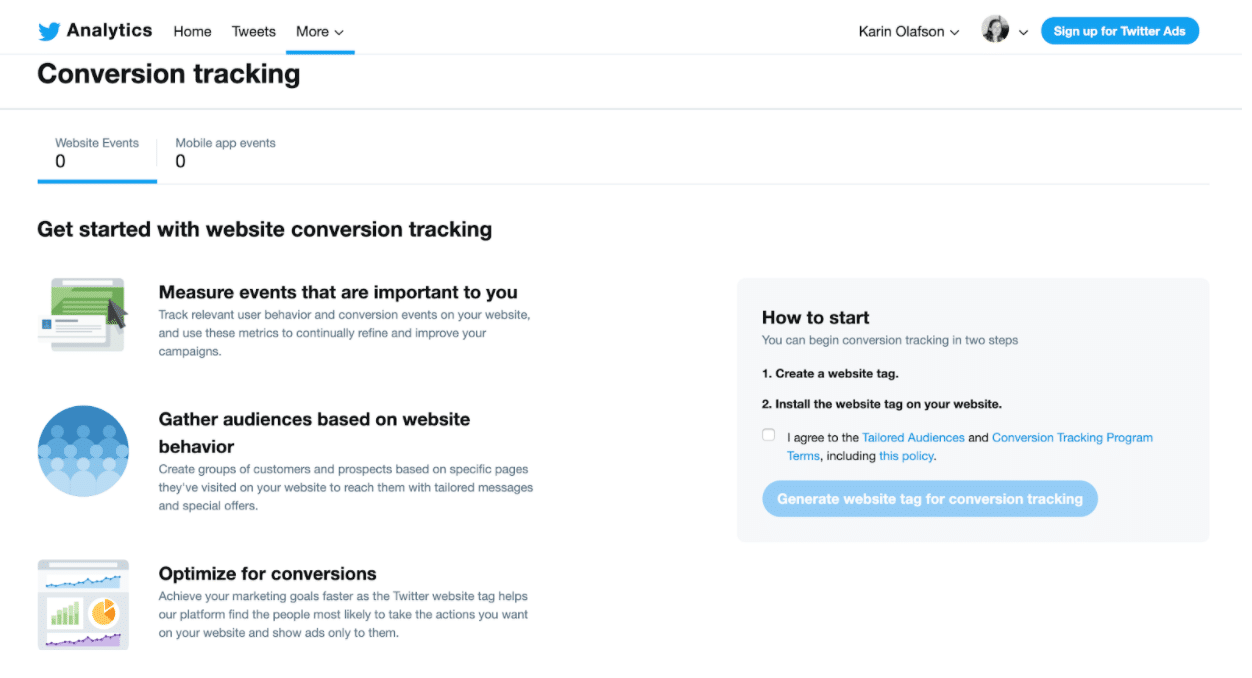Expand the chevron next to profile avatar
This screenshot has height=678, width=1252.
point(1023,32)
